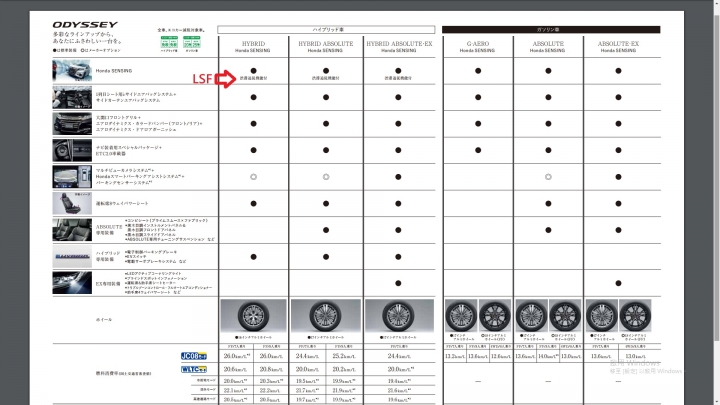
Task: Select the HYBRID ABSOLUTE·EX column header
Action: pyautogui.click(x=399, y=46)
